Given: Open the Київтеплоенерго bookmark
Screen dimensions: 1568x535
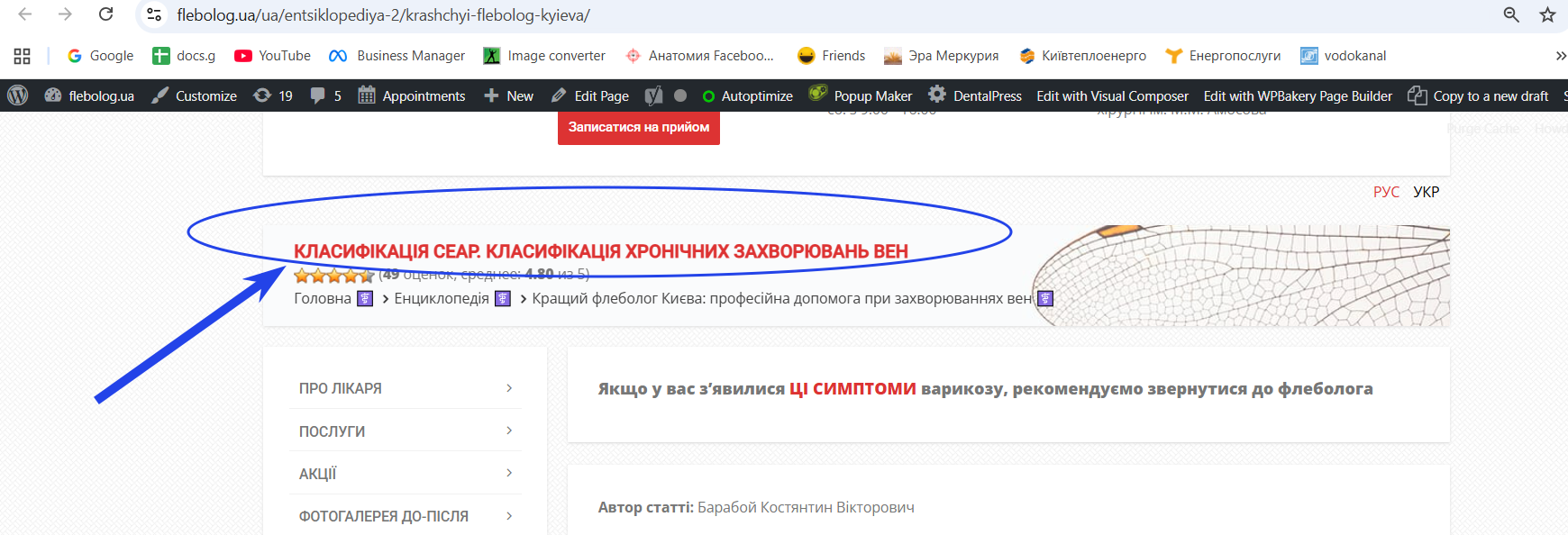Looking at the screenshot, I should click(1082, 56).
